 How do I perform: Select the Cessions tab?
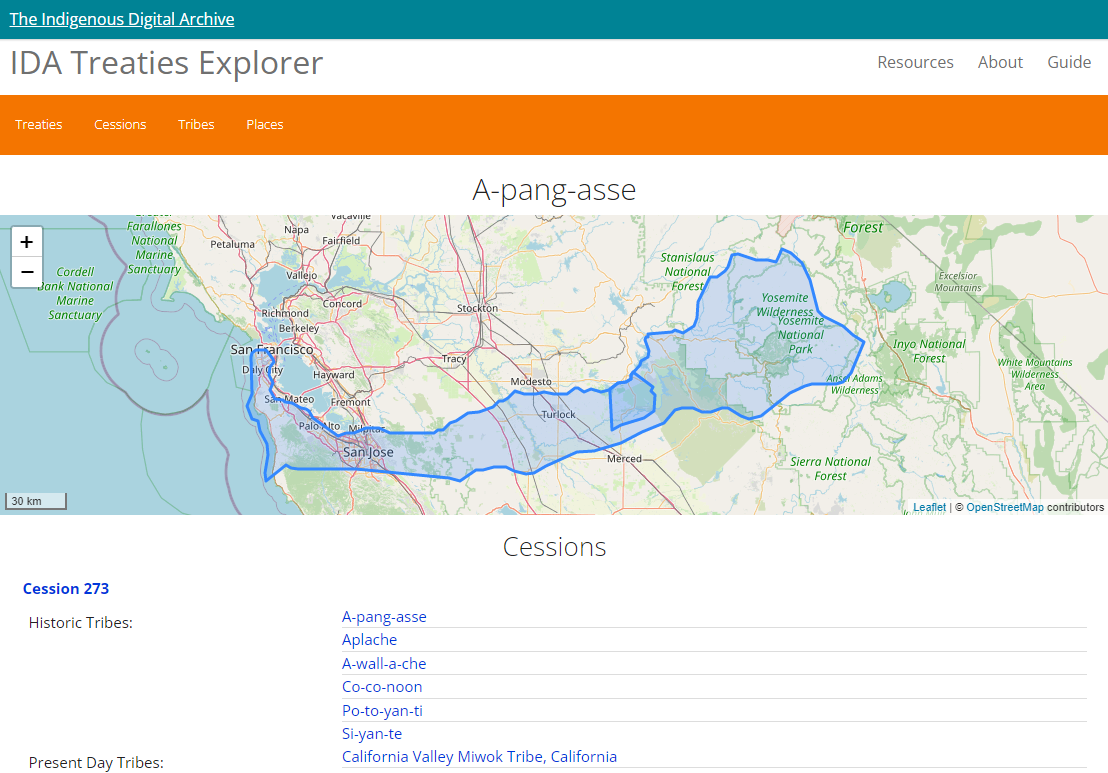click(120, 125)
